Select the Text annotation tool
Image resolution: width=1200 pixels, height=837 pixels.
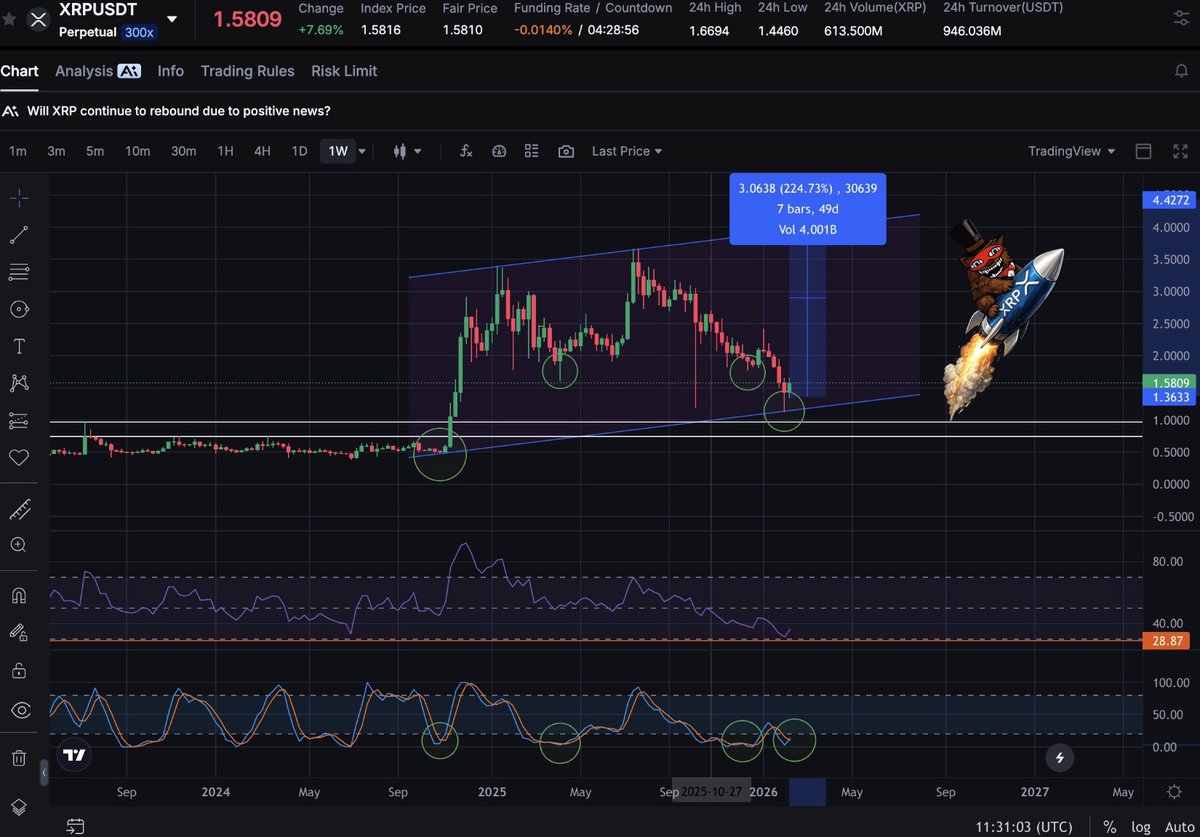pyautogui.click(x=18, y=346)
